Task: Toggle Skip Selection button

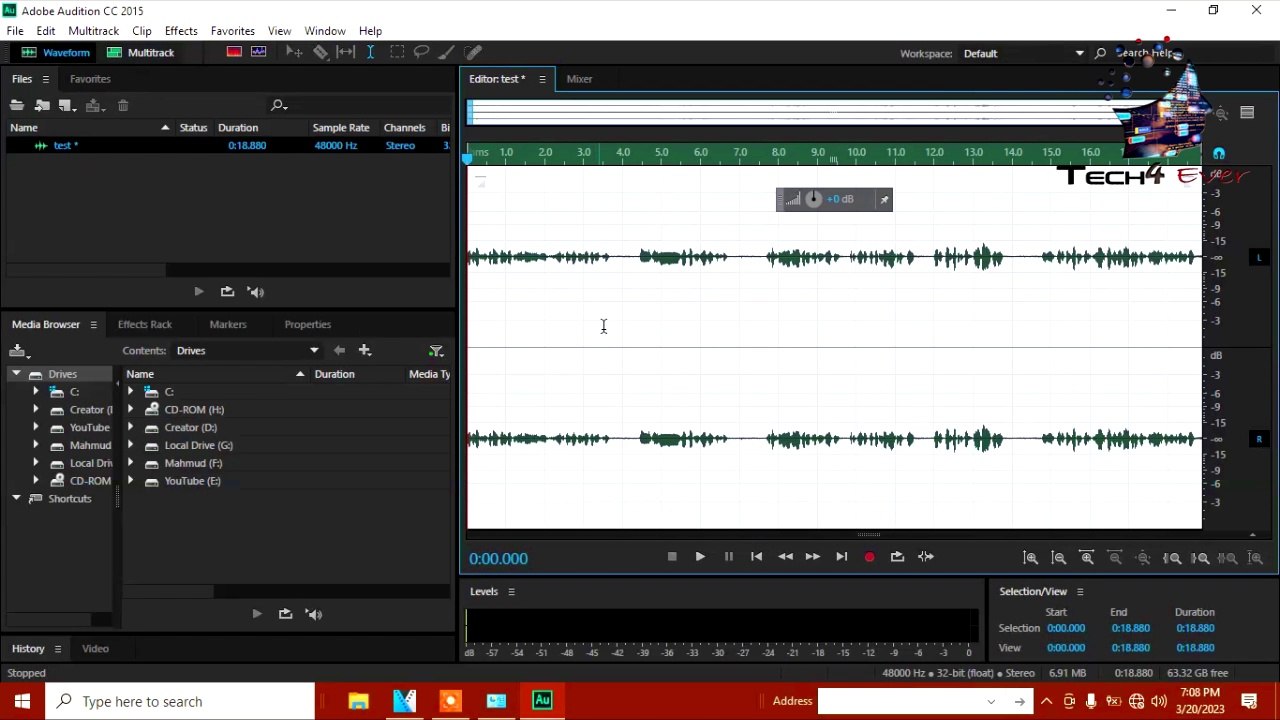Action: pos(926,557)
